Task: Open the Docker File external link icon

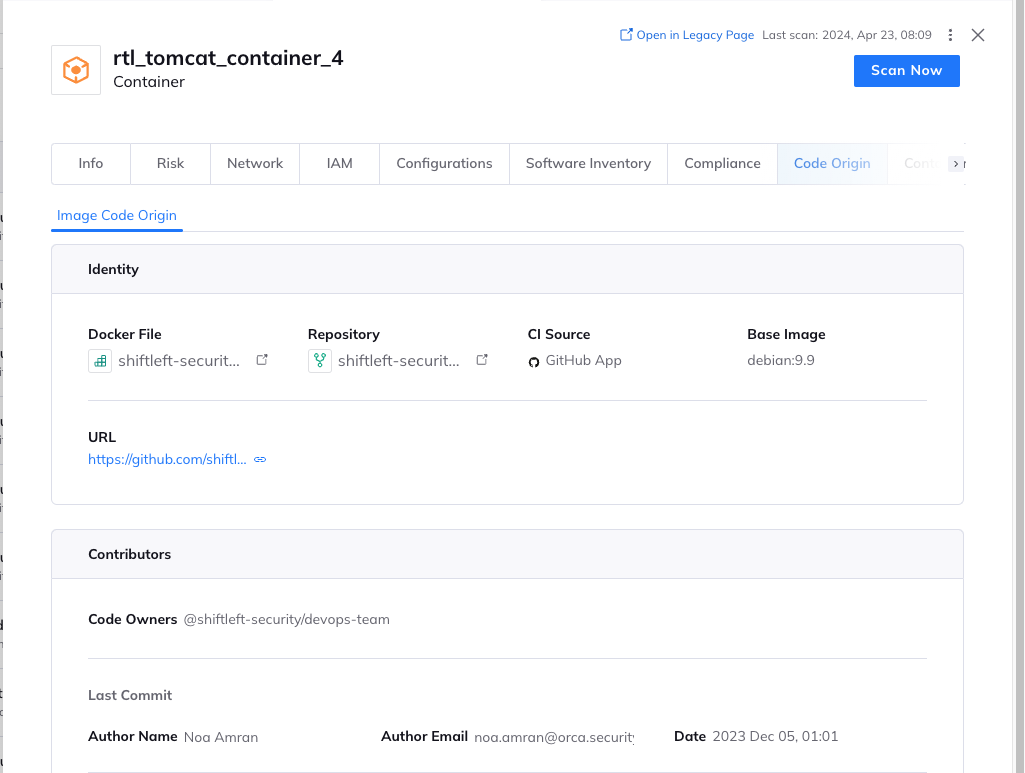Action: point(262,360)
